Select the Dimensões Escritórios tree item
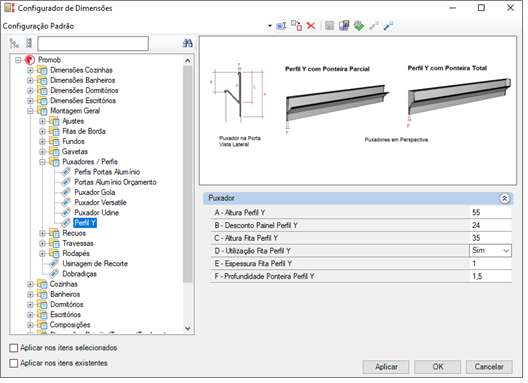The width and height of the screenshot is (528, 383). tap(84, 101)
